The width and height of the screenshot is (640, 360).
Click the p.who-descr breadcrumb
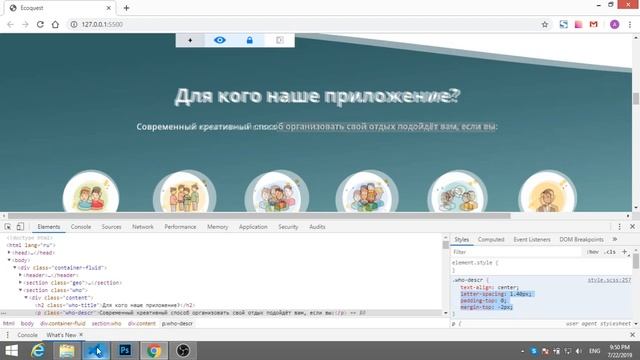pos(177,324)
